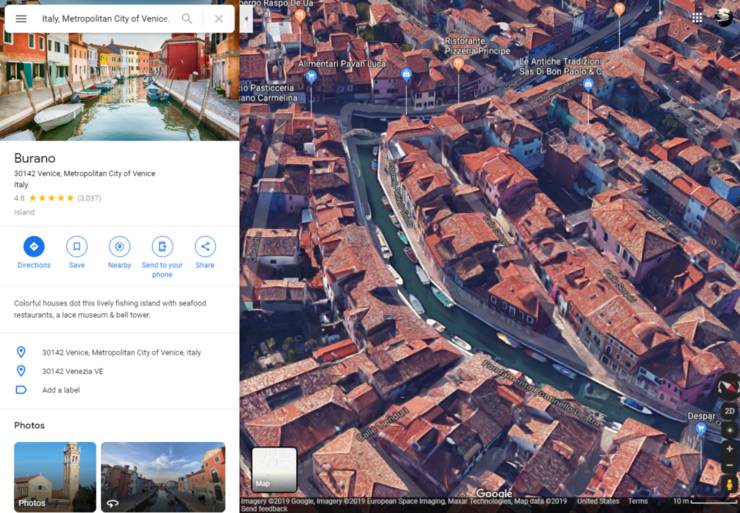This screenshot has height=513, width=740.
Task: Open the bell tower Photos thumbnail
Action: coord(55,476)
